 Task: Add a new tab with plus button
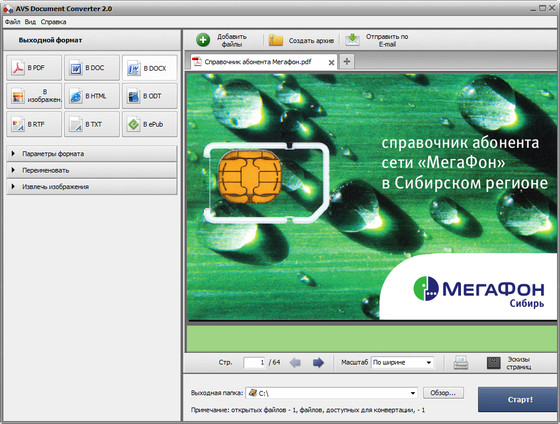[x=346, y=61]
